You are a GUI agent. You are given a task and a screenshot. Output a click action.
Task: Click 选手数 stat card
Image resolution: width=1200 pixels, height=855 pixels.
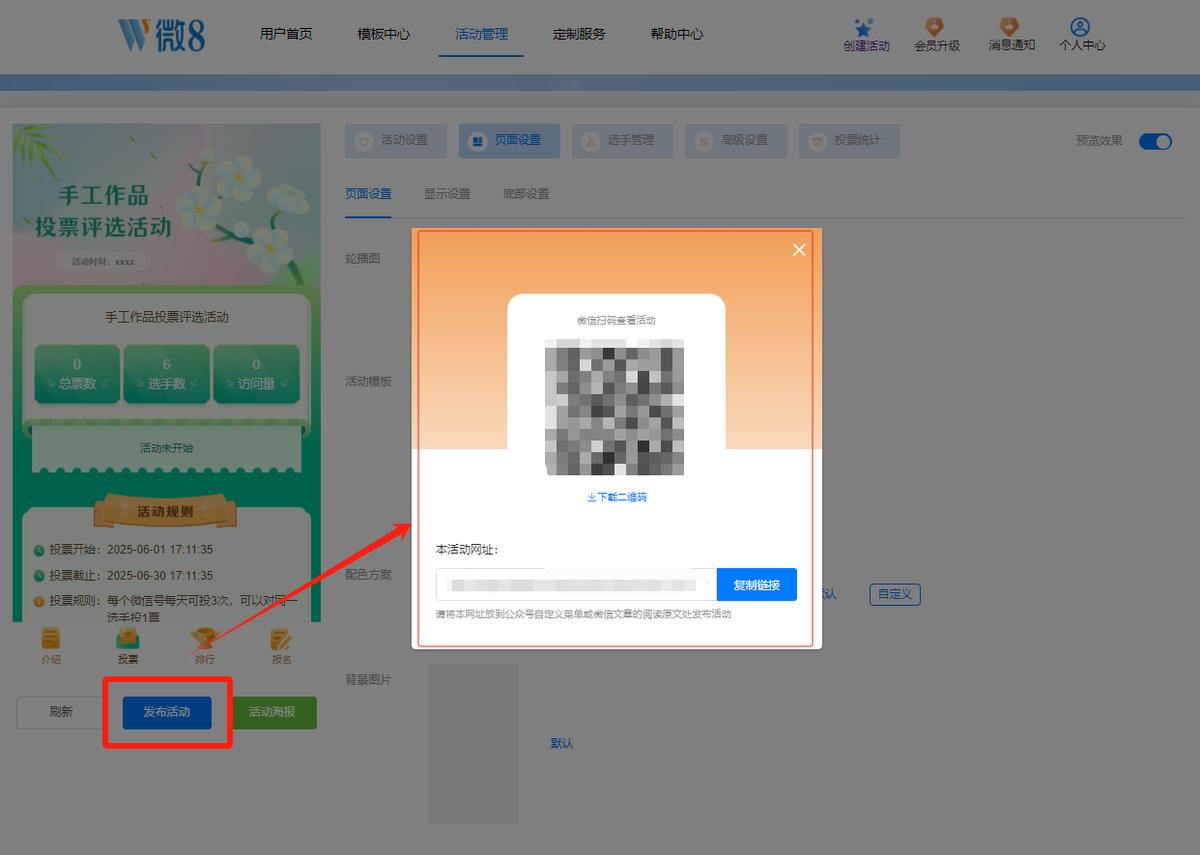point(167,374)
